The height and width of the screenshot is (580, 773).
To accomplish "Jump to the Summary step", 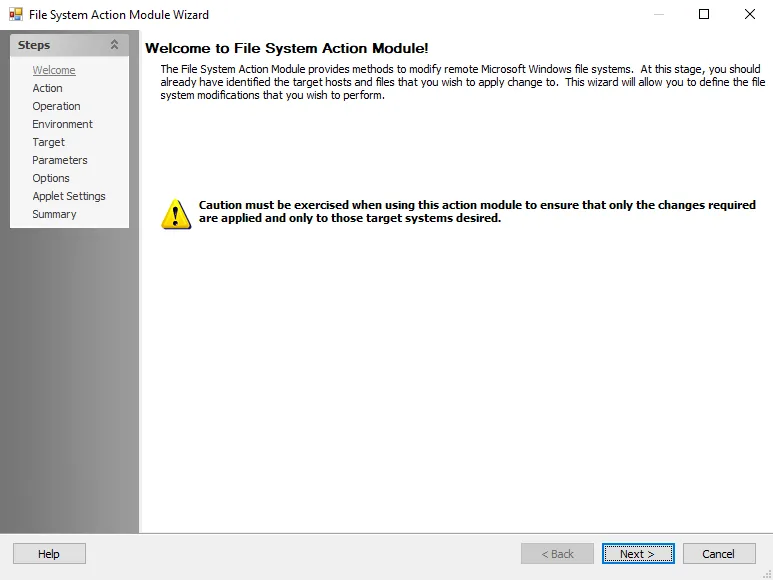I will 54,214.
